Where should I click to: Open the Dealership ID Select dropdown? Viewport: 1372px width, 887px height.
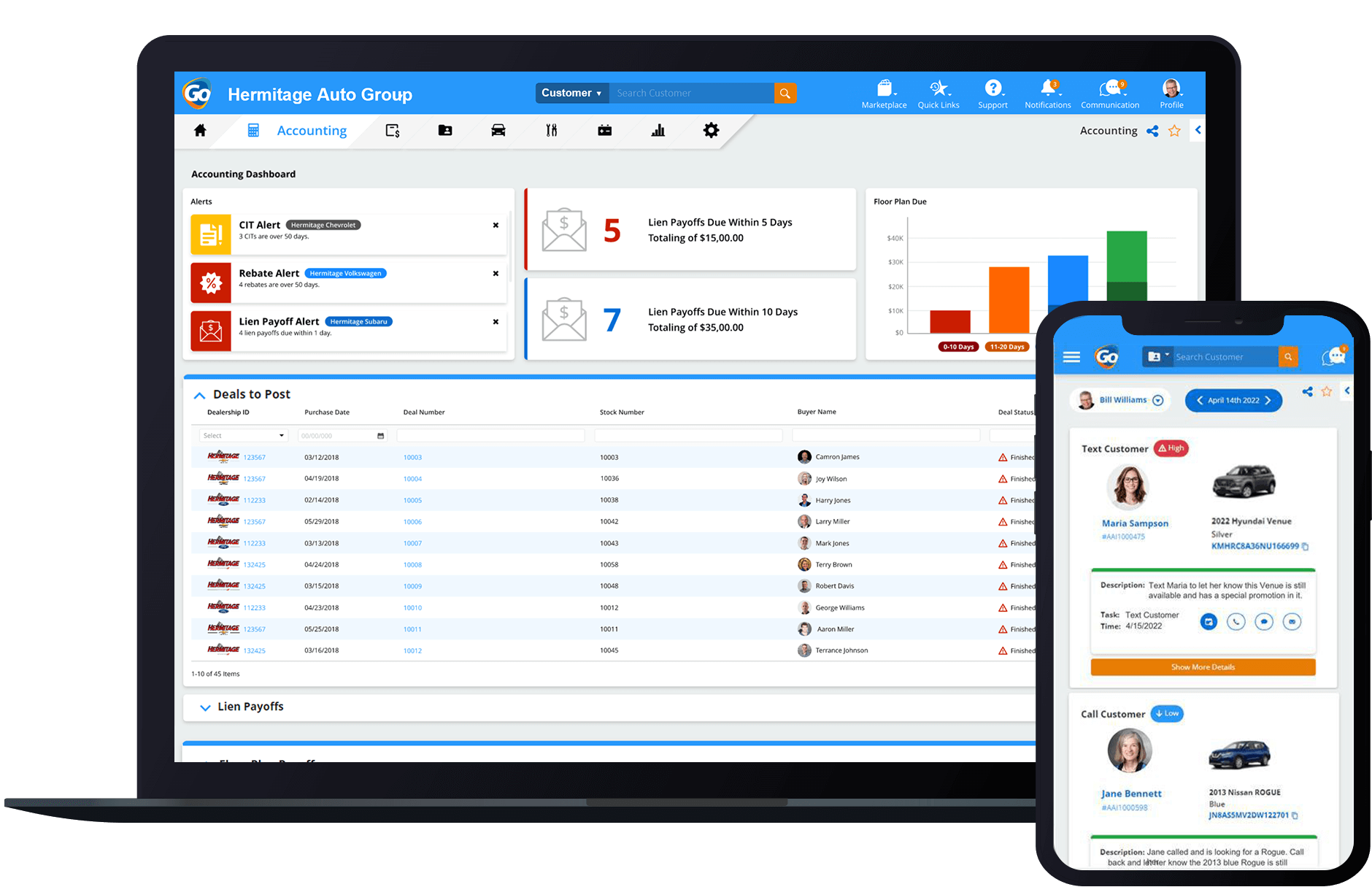pyautogui.click(x=244, y=436)
